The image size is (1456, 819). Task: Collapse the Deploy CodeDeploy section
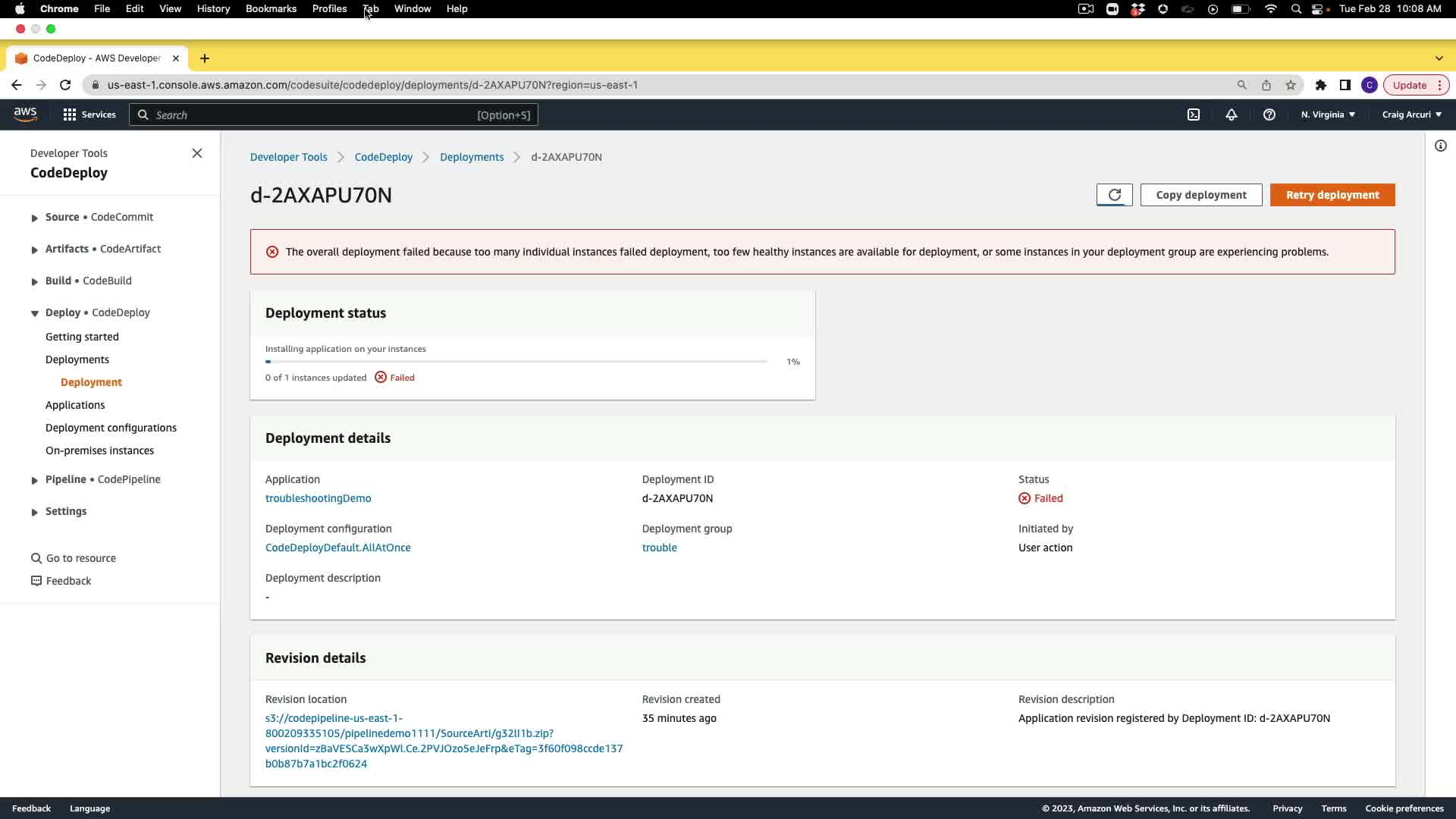[x=35, y=313]
